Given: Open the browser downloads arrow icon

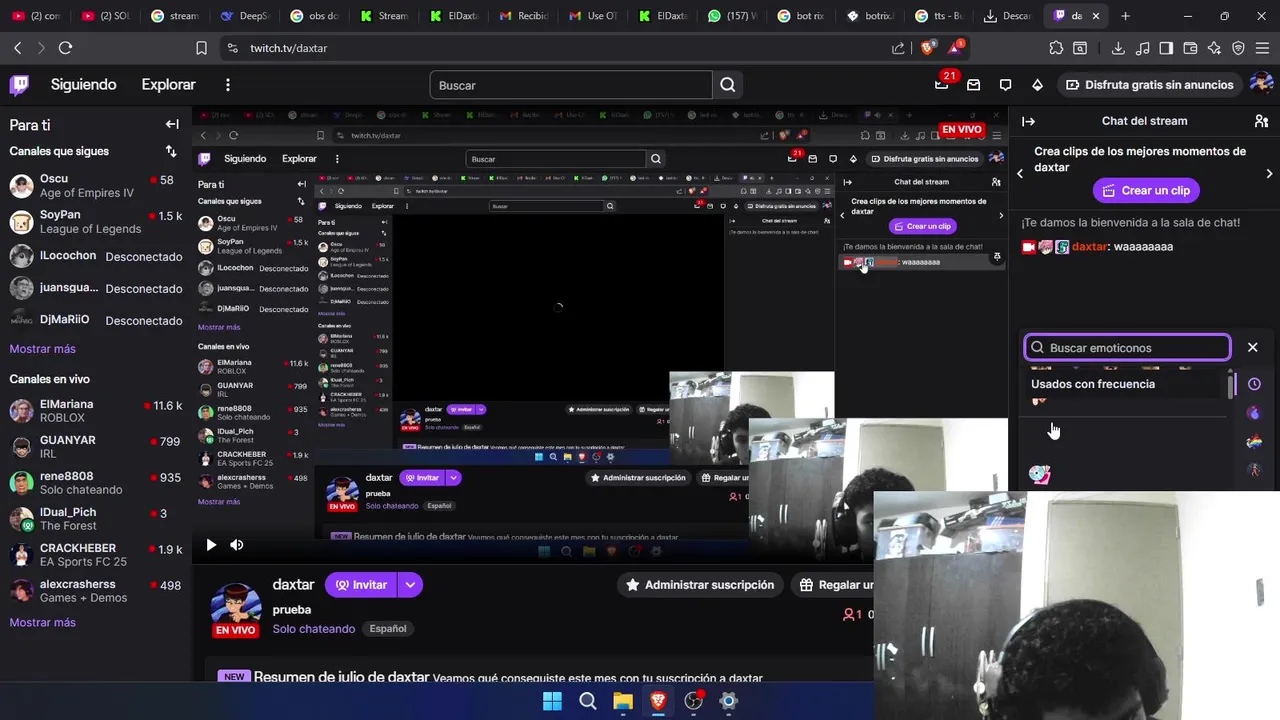Looking at the screenshot, I should click(x=1118, y=48).
